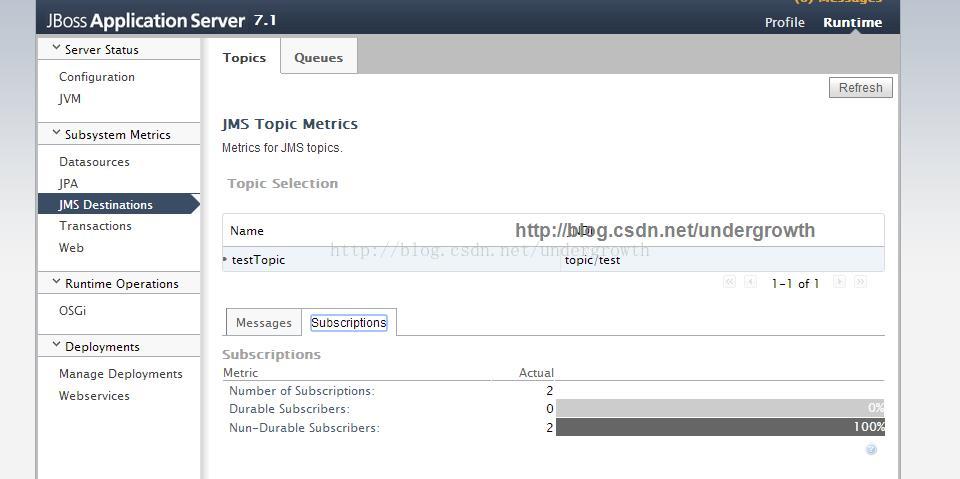
Task: Open the OSGi runtime operation
Action: (x=72, y=311)
